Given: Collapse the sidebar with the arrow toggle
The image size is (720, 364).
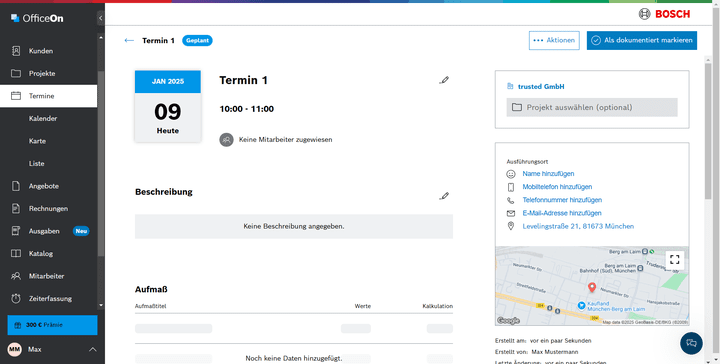Looking at the screenshot, I should [x=101, y=18].
